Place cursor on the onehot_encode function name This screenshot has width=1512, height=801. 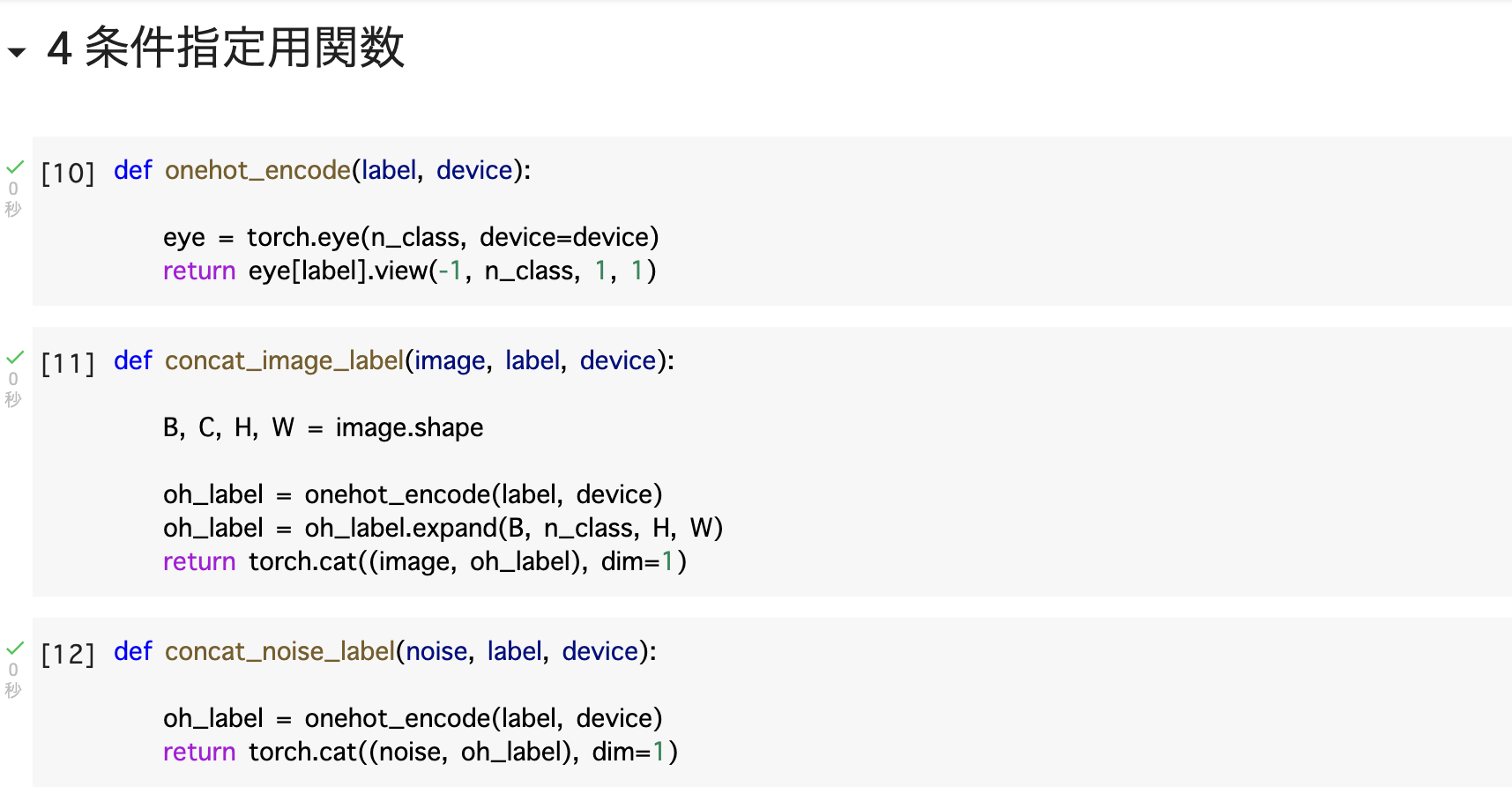(x=257, y=170)
